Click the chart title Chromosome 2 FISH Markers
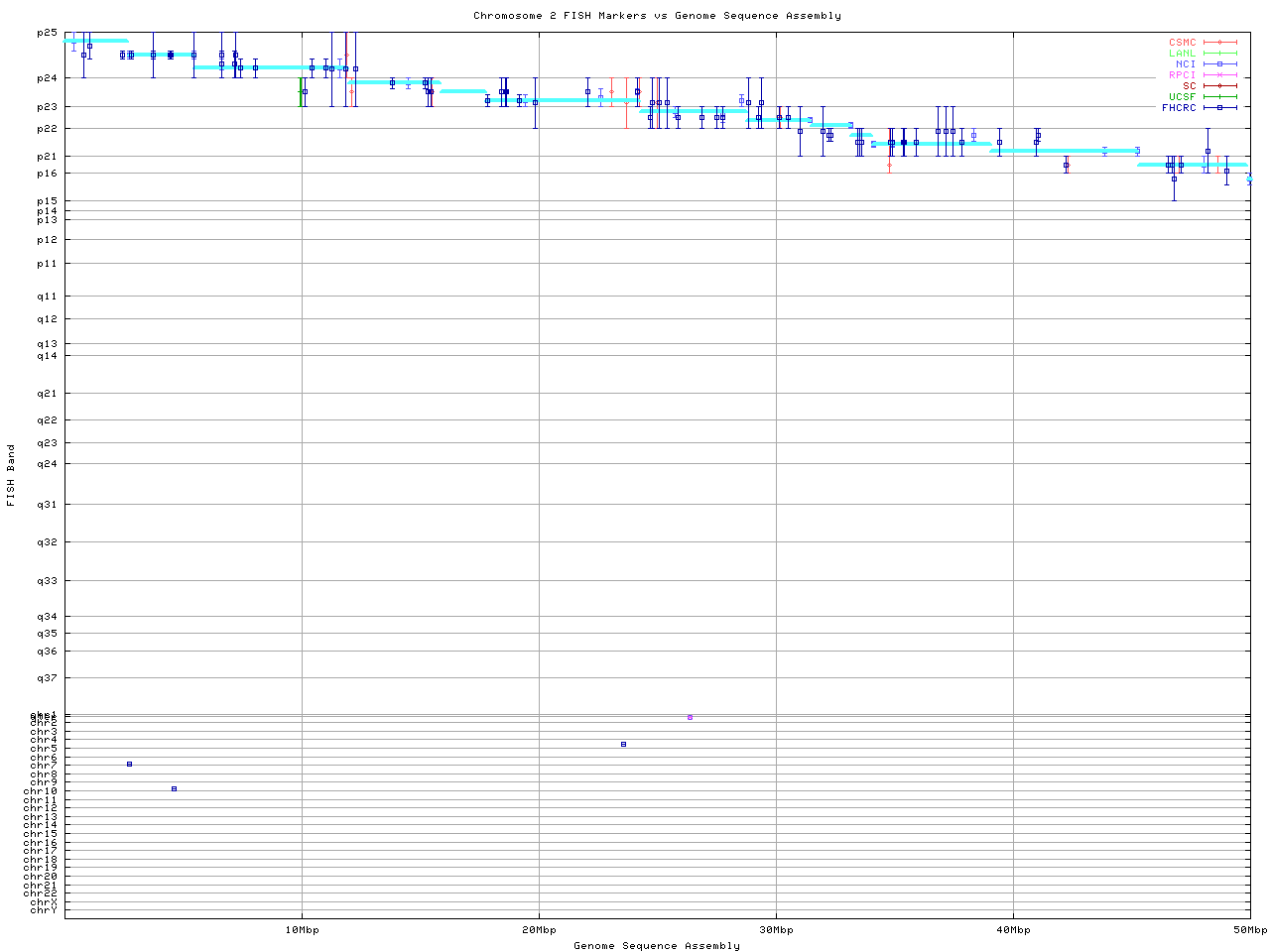Screen dimensions: 1270x952 [x=657, y=16]
